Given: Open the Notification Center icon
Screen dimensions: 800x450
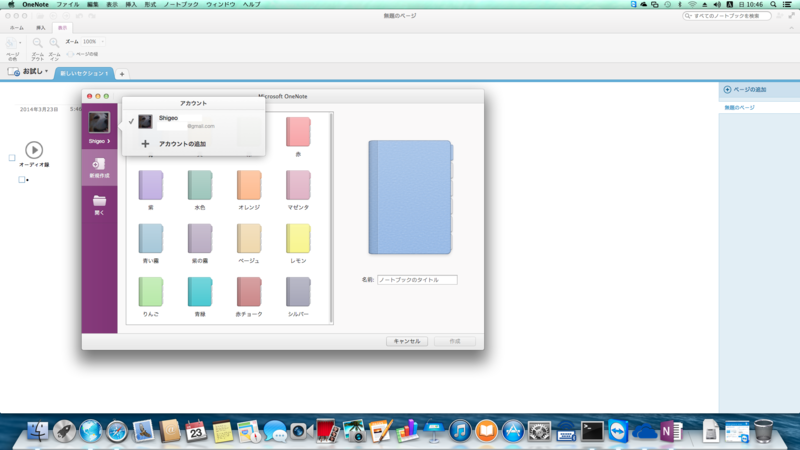Looking at the screenshot, I should [x=788, y=4].
